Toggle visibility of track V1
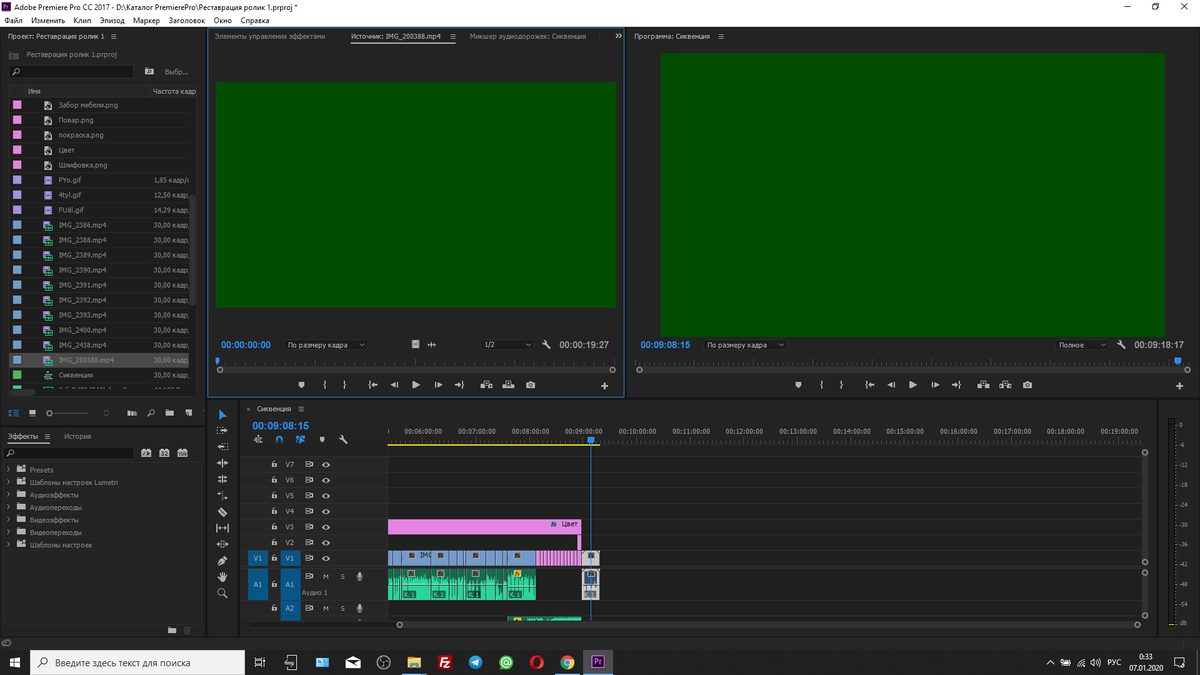The image size is (1200, 675). [325, 558]
